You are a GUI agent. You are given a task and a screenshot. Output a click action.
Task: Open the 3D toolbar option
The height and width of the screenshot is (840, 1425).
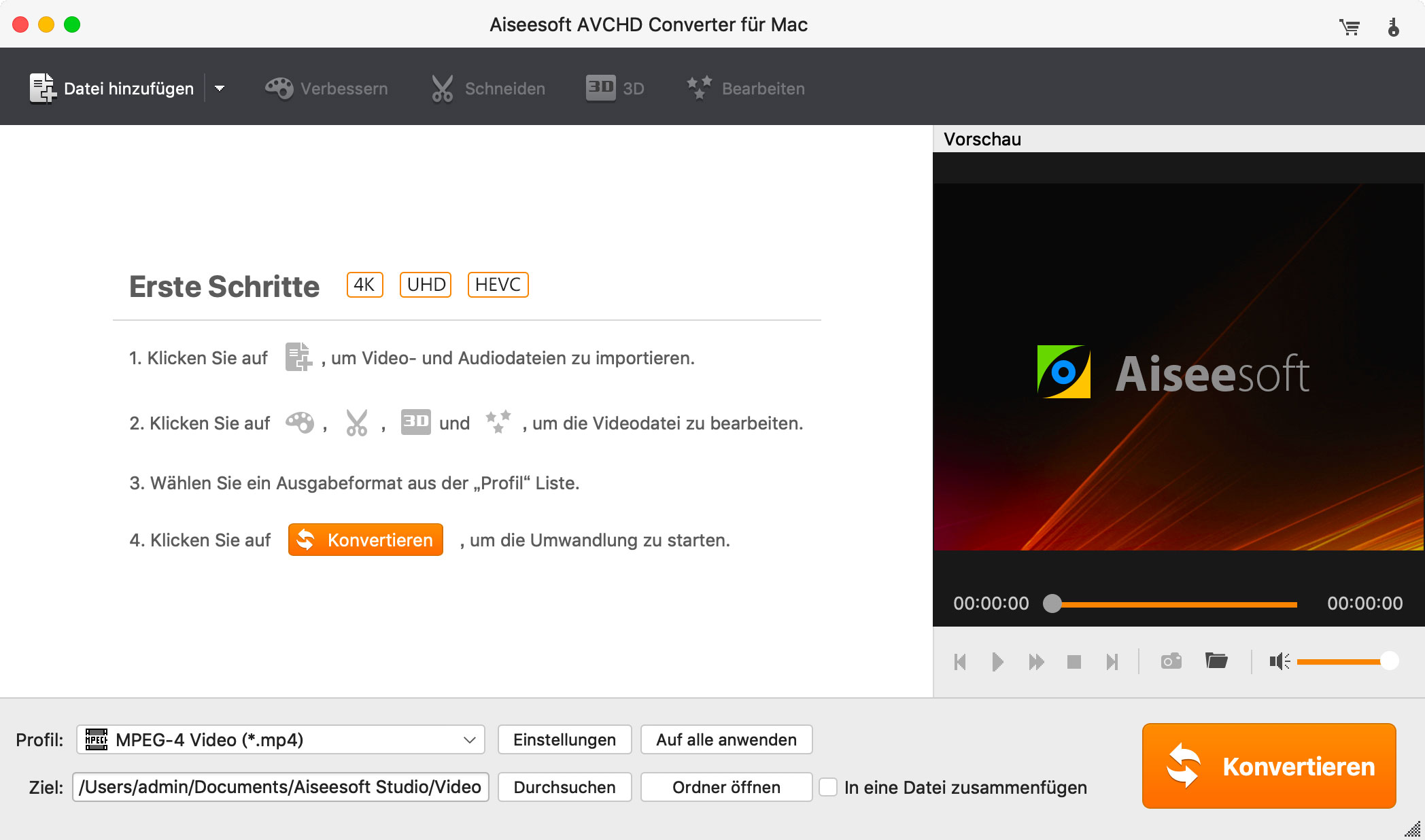[615, 88]
